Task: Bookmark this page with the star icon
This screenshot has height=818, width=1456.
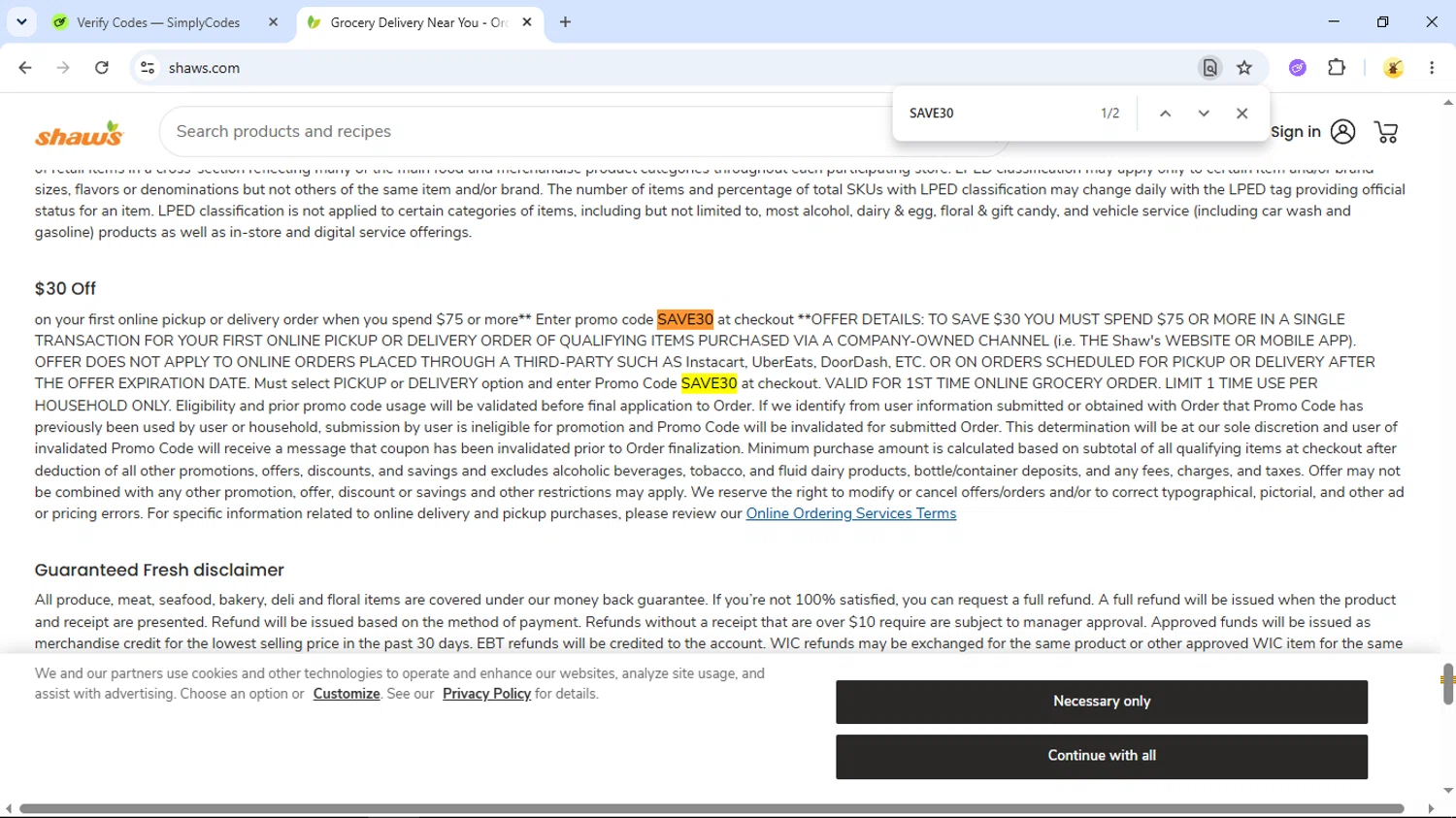Action: [x=1244, y=68]
